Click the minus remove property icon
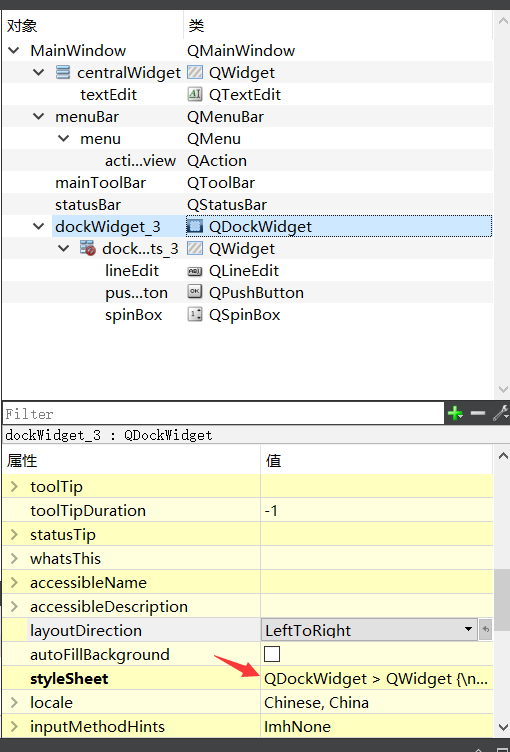510x752 pixels. (x=477, y=413)
